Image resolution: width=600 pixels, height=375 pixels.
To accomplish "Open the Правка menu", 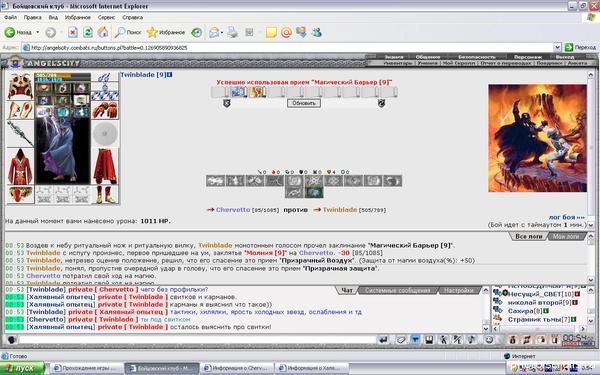I will (33, 17).
